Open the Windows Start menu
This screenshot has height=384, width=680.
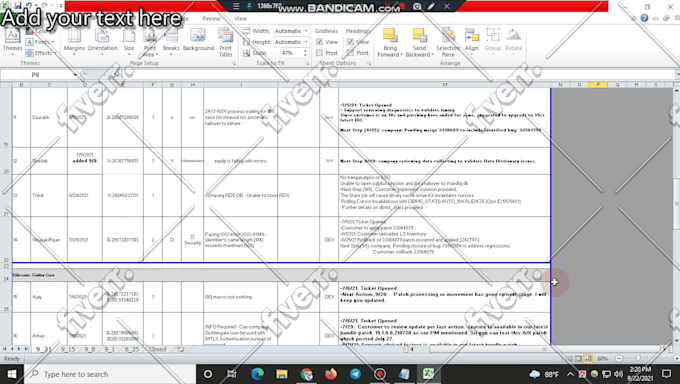pos(12,374)
